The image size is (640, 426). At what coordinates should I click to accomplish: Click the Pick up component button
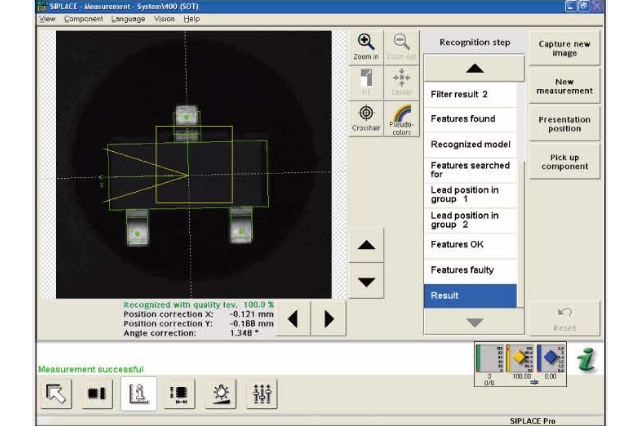565,161
